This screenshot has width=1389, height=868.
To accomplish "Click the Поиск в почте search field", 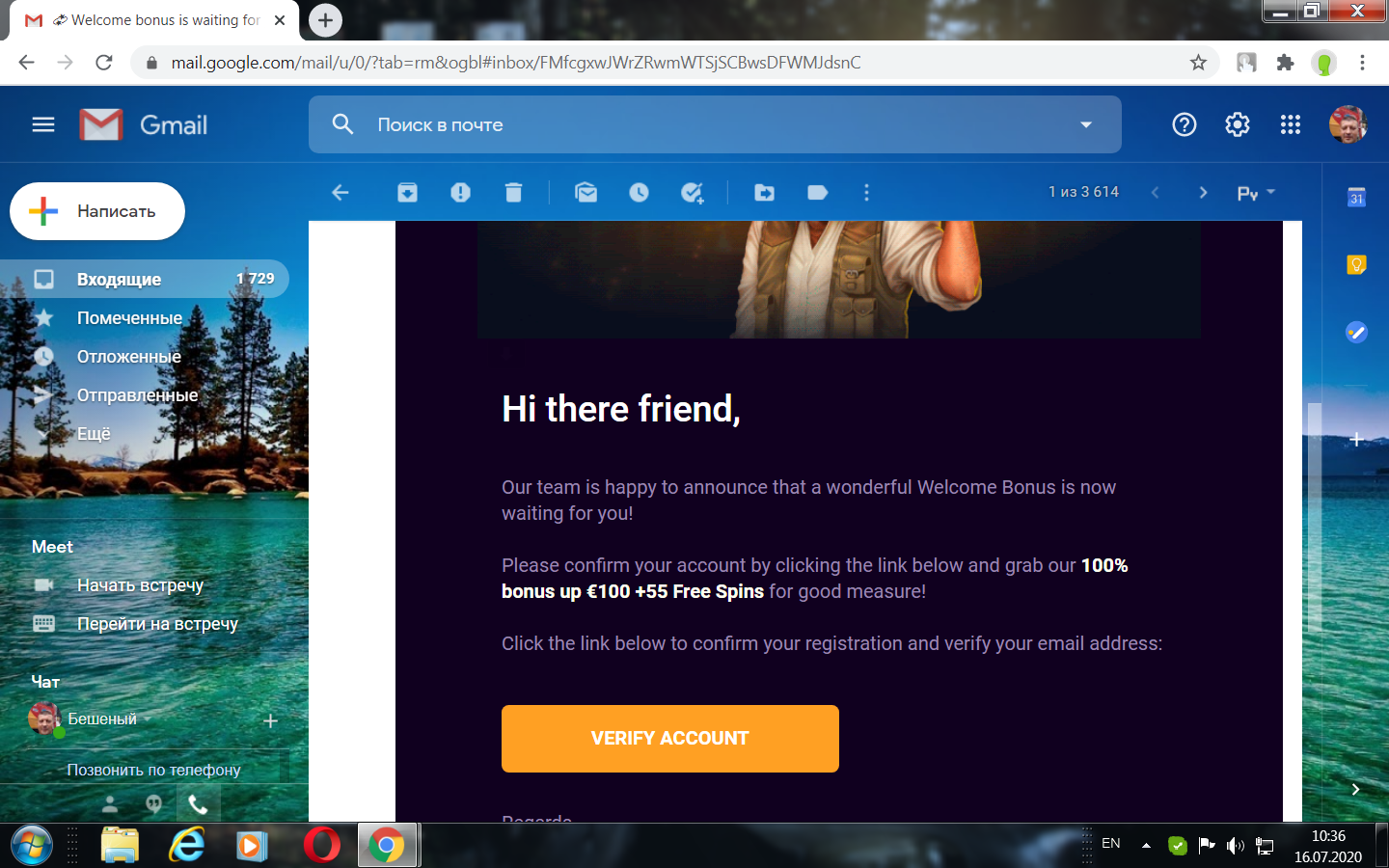I will pos(716,124).
